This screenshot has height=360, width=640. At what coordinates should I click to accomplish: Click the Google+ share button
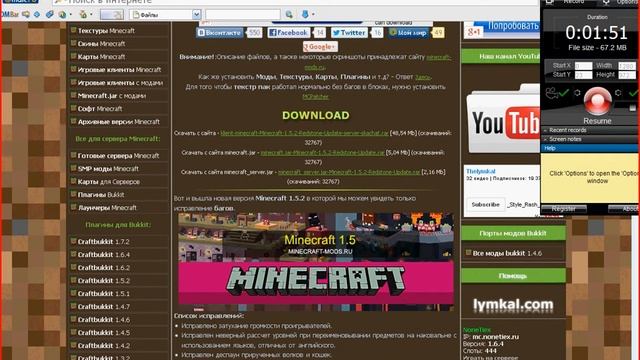(x=320, y=47)
